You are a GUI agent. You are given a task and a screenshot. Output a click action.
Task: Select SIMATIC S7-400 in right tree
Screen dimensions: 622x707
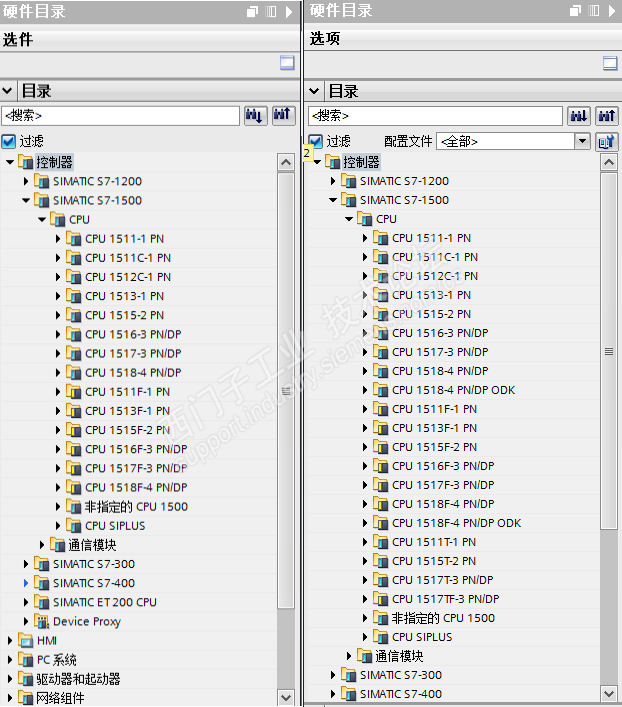pyautogui.click(x=401, y=693)
